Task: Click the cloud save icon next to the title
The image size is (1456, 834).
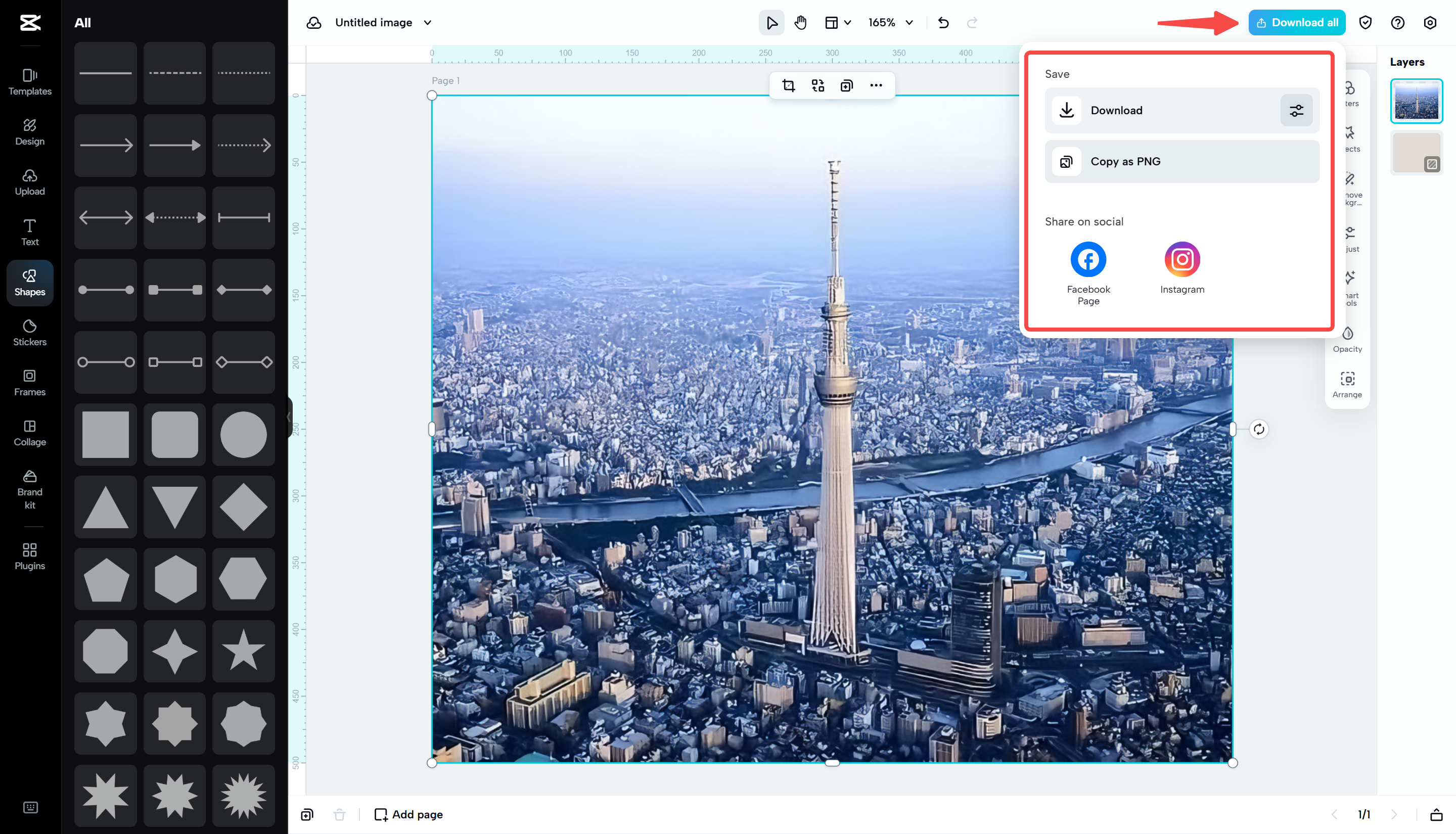Action: (314, 22)
